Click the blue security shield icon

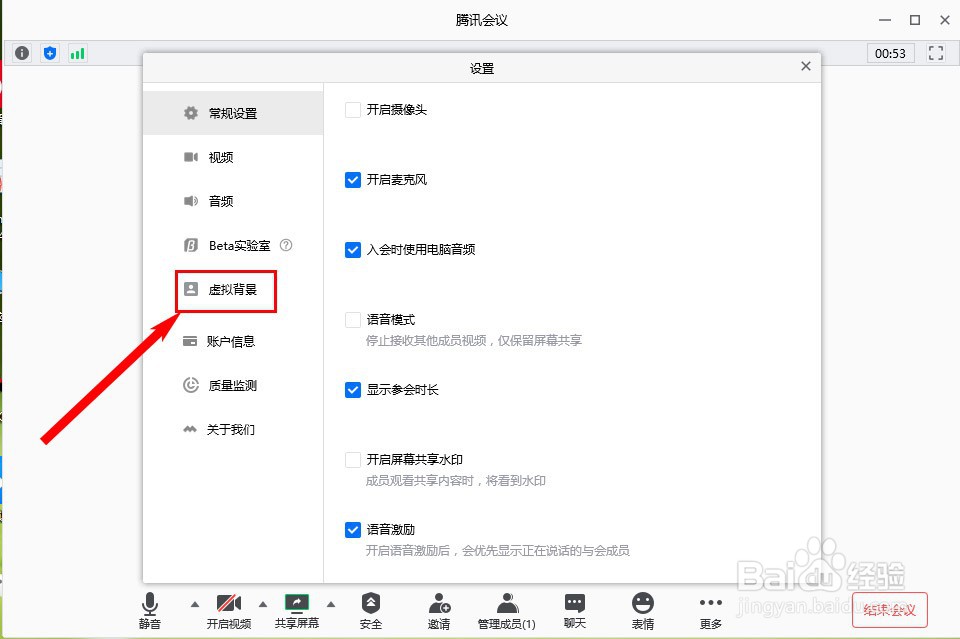click(50, 53)
